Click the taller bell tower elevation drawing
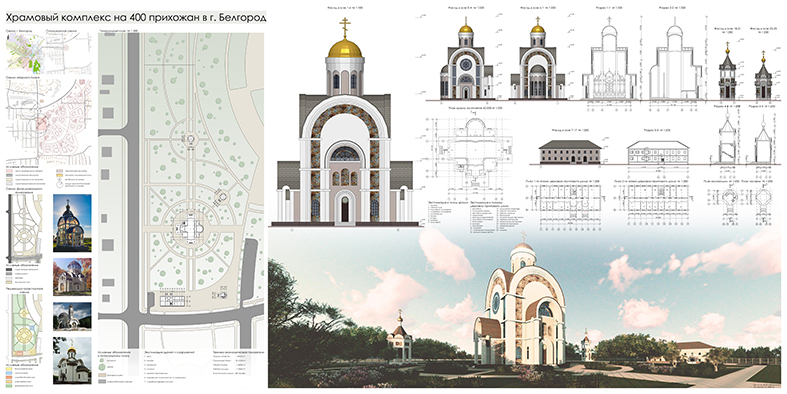 (727, 71)
